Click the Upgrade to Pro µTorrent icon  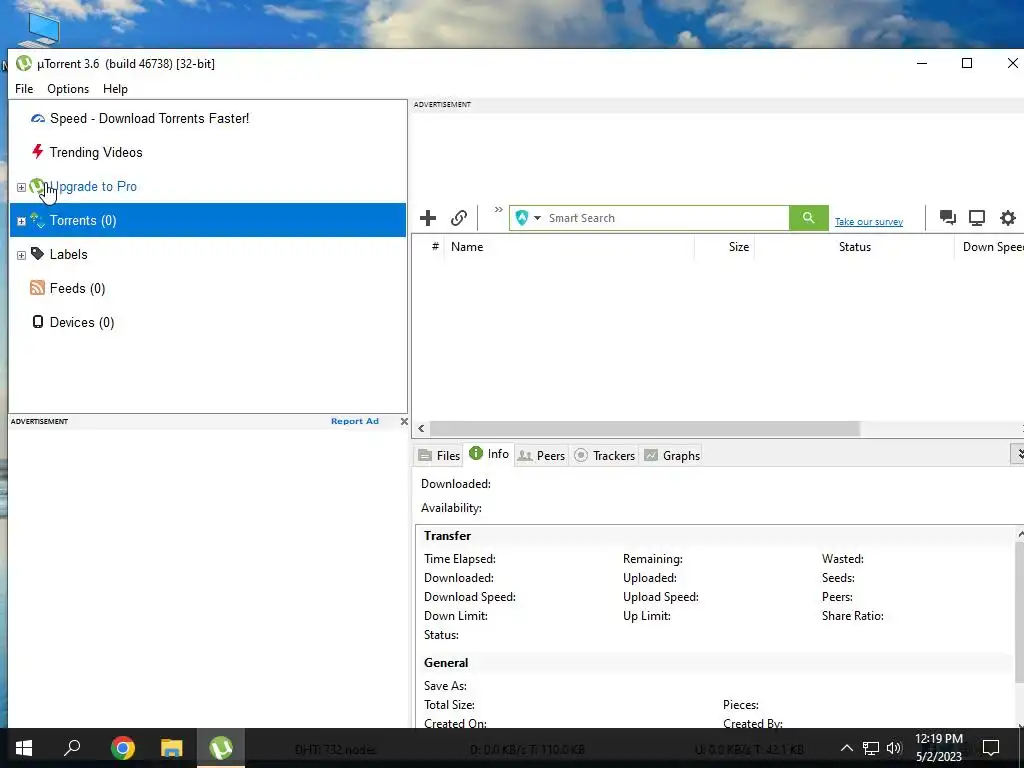coord(37,186)
